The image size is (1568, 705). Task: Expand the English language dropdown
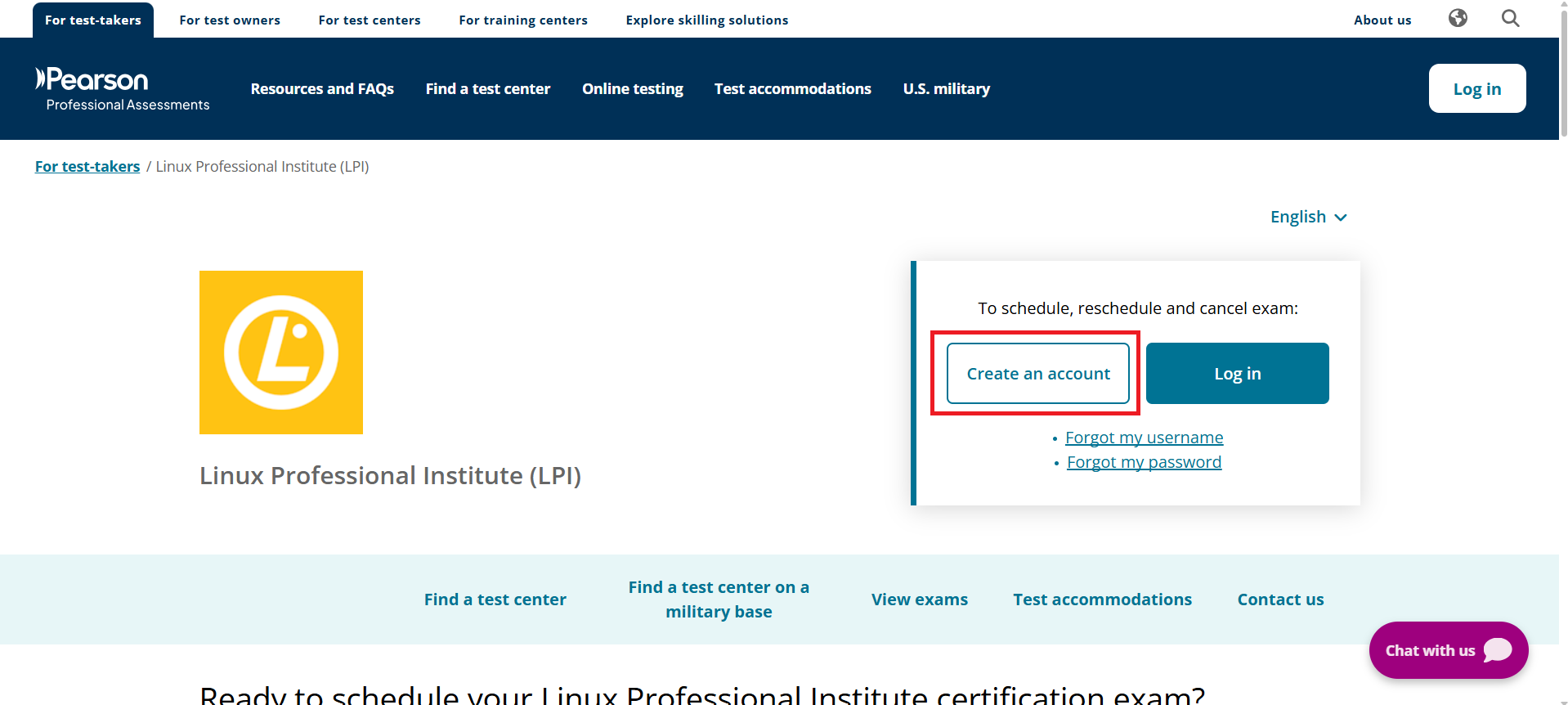pyautogui.click(x=1308, y=217)
